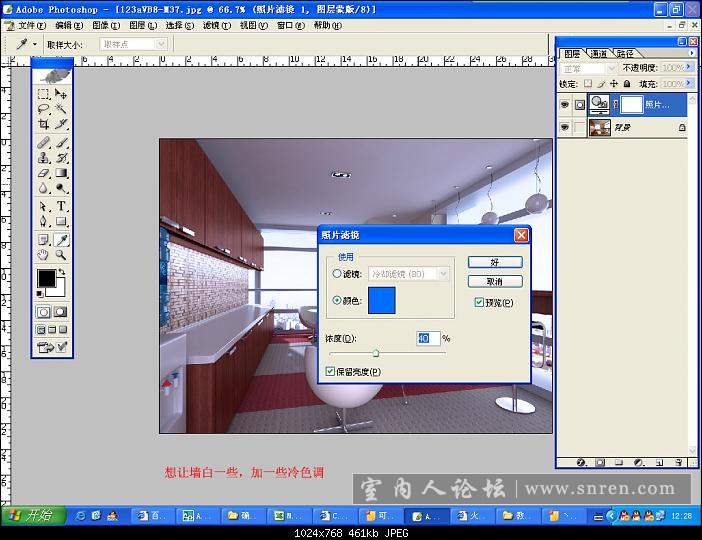Pick the Lasso tool
Viewport: 702px width, 540px height.
tap(43, 109)
